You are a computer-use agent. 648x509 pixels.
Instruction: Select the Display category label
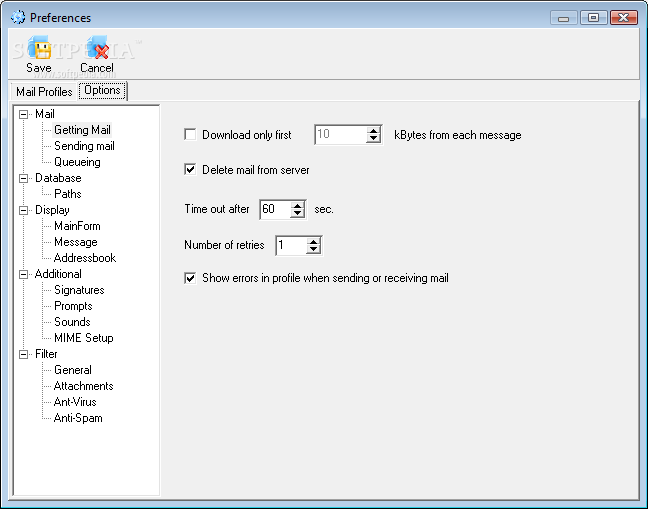(x=52, y=210)
